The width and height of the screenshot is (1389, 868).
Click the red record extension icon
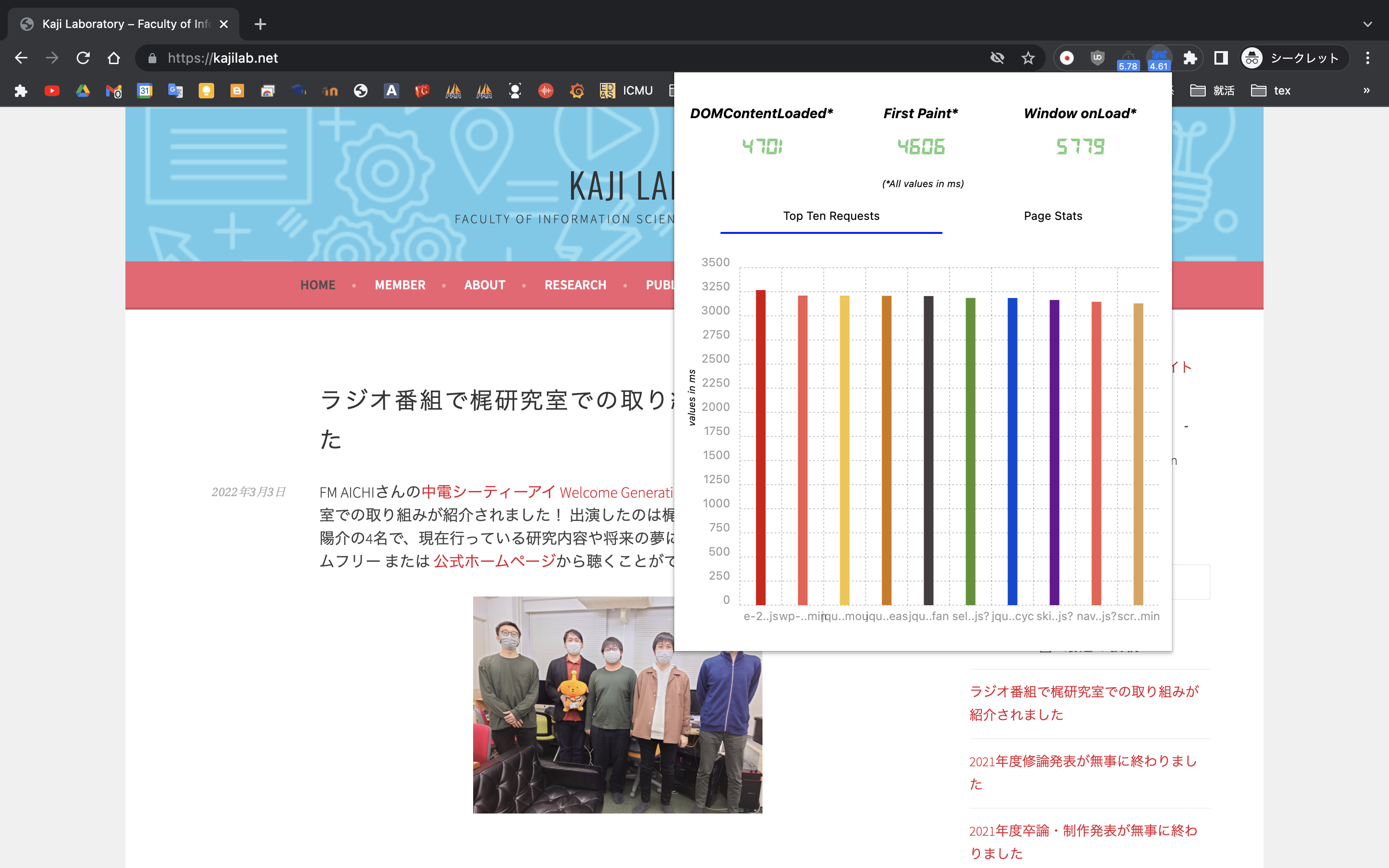[1066, 58]
